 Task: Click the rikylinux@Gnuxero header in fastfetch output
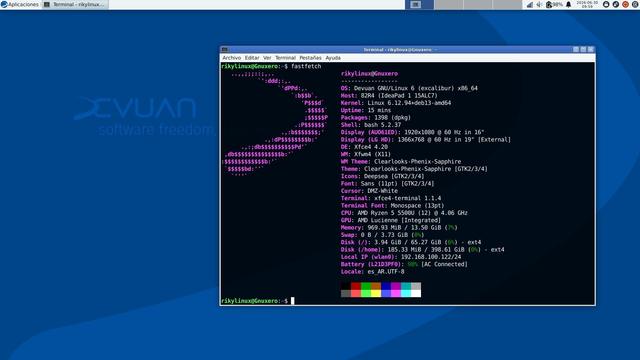coord(369,74)
